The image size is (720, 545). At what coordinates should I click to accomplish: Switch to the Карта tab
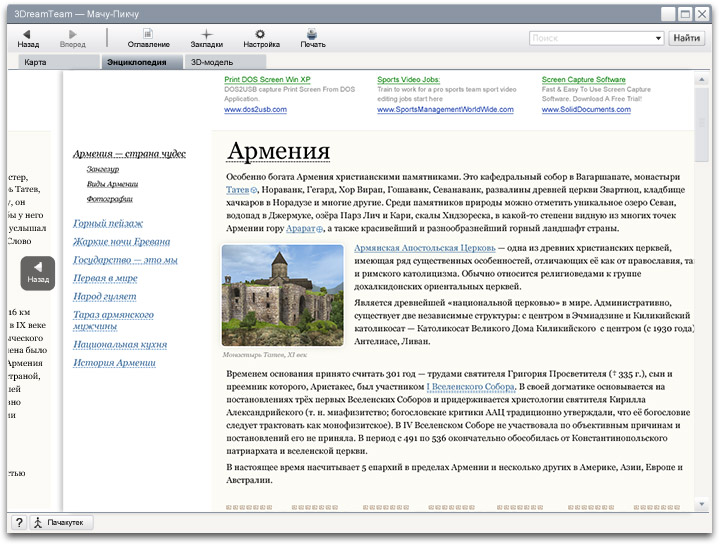[36, 62]
